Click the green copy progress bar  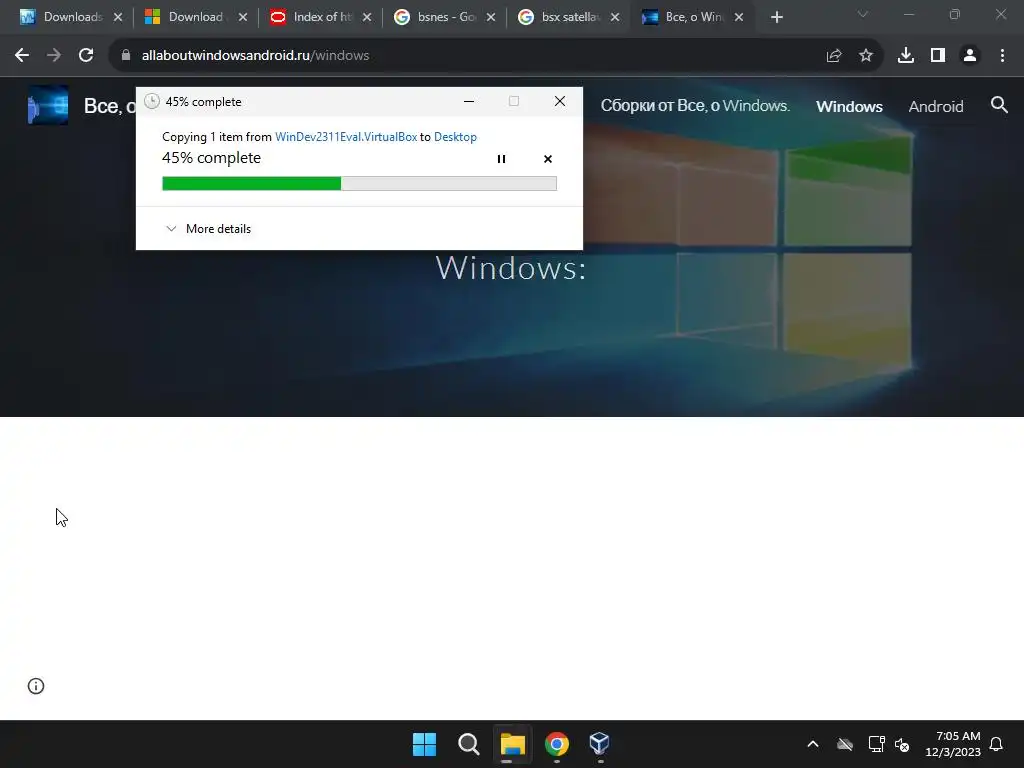pos(359,184)
